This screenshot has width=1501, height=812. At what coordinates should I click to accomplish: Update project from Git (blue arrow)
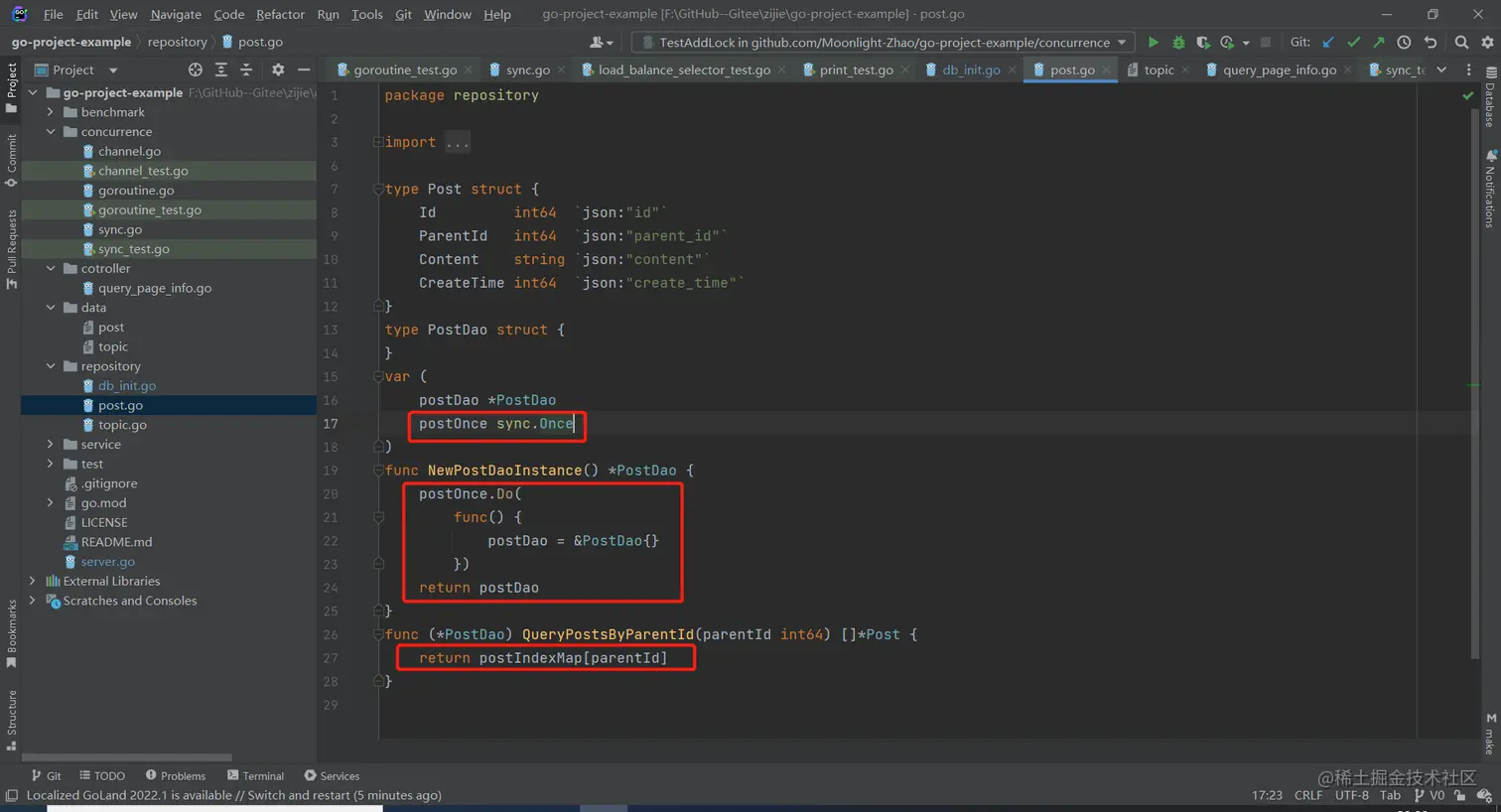click(x=1328, y=43)
